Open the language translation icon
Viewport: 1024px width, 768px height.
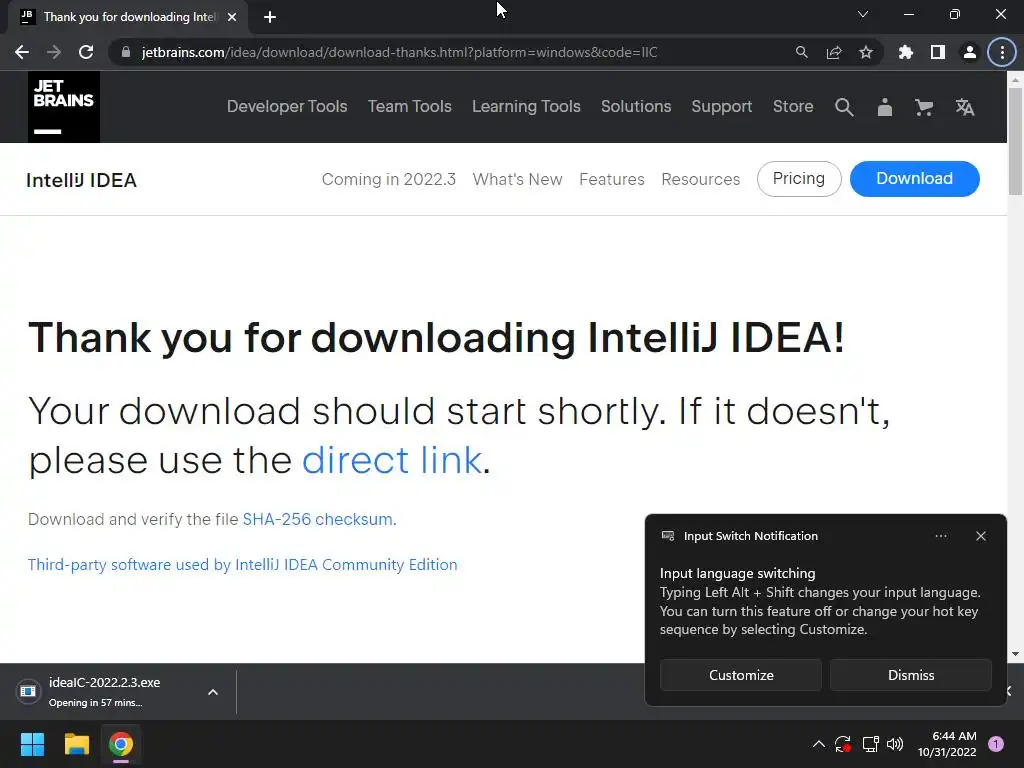965,107
